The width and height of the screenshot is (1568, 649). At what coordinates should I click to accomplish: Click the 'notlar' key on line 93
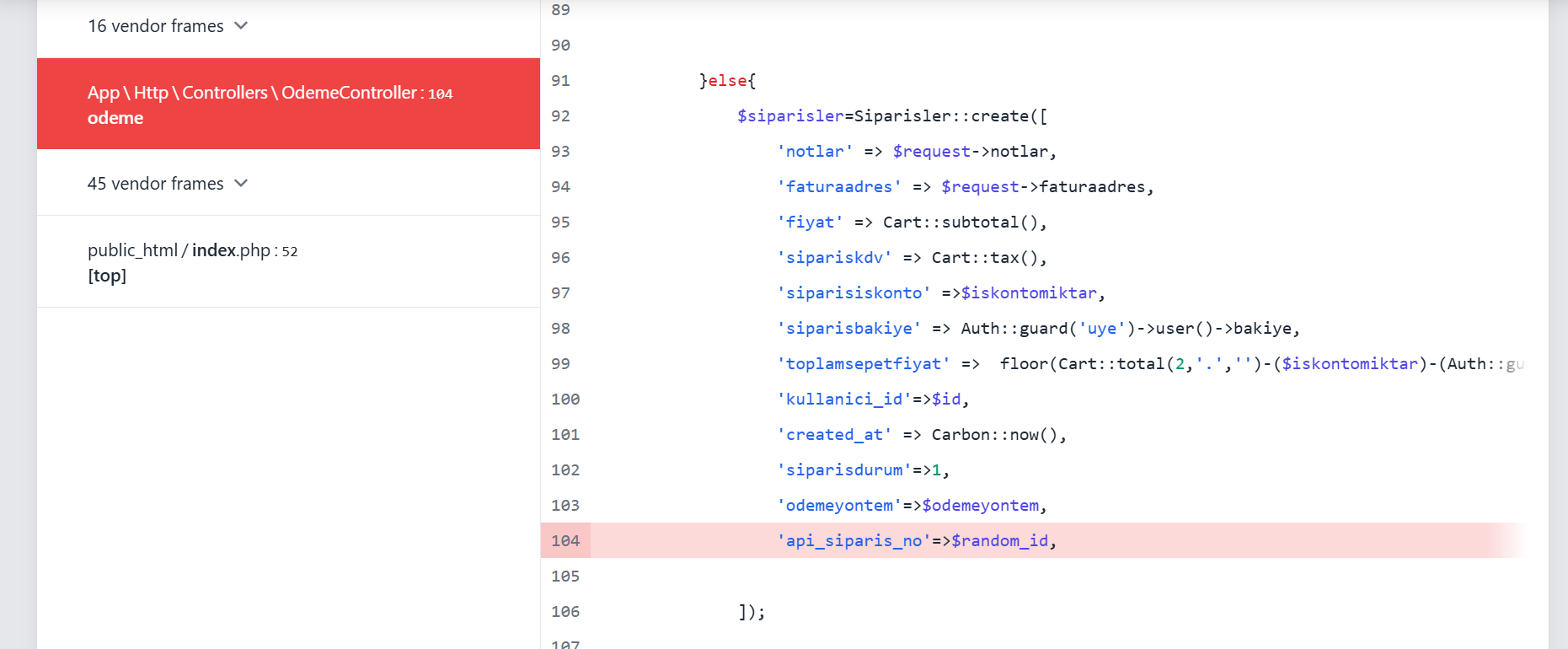tap(815, 151)
